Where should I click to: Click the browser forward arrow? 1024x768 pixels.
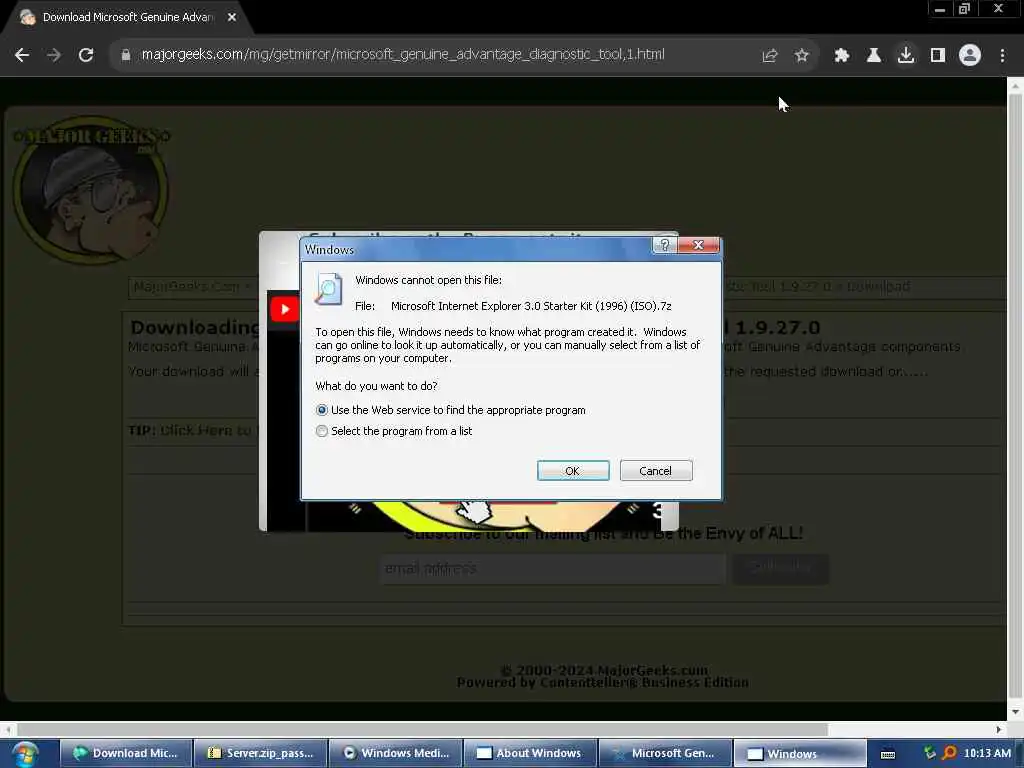point(54,55)
